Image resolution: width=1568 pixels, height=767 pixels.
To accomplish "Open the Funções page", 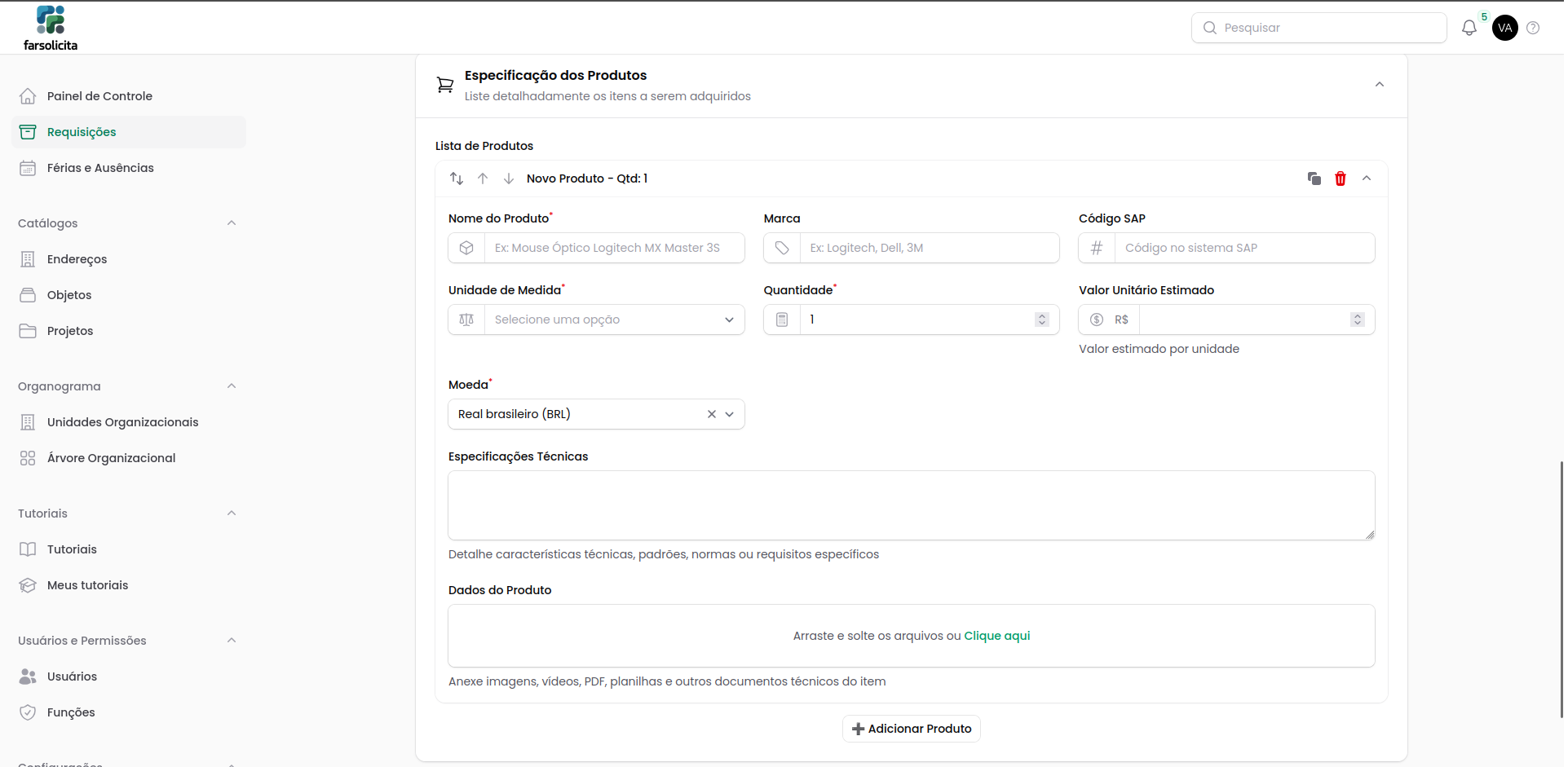I will click(129, 712).
